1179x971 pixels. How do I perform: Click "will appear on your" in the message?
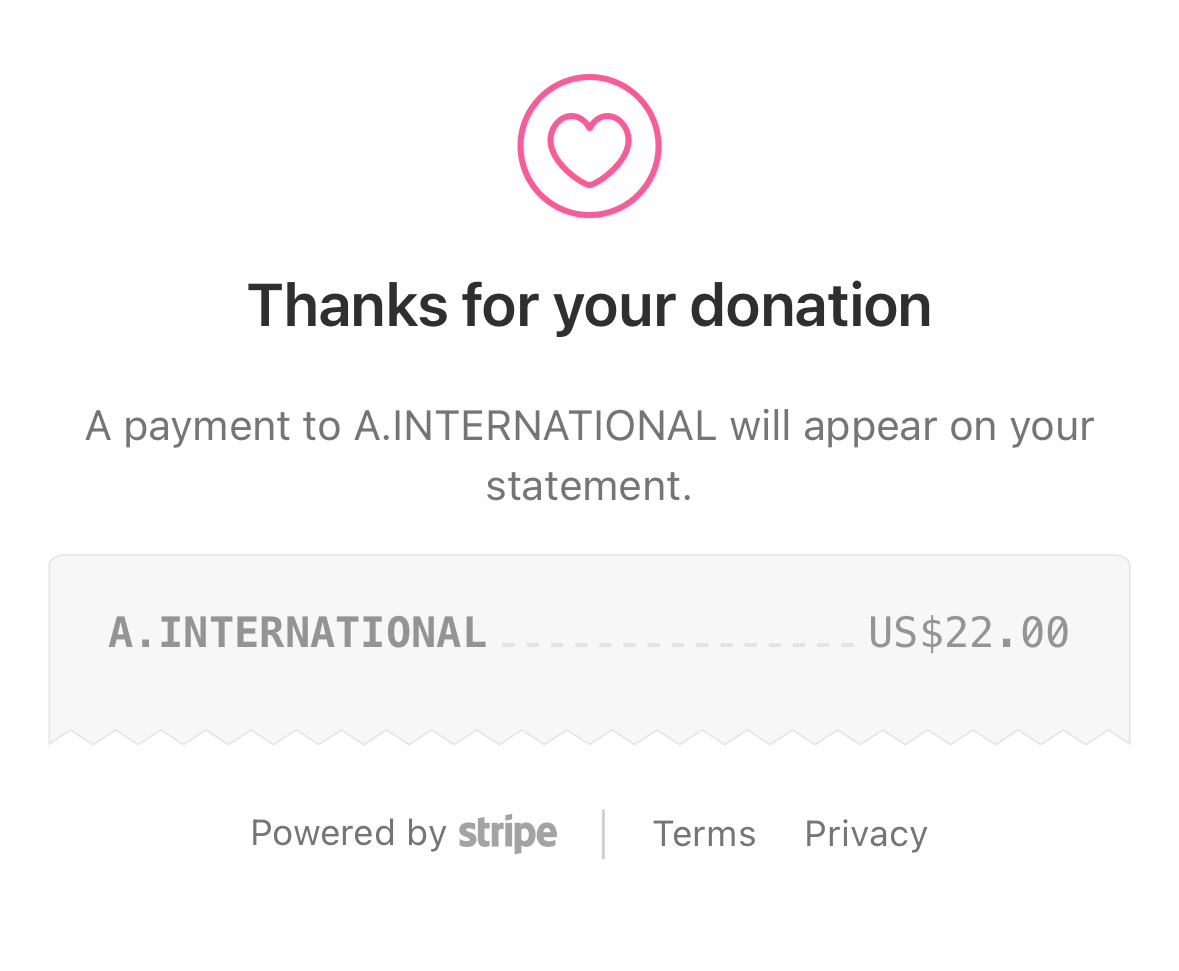tap(912, 426)
